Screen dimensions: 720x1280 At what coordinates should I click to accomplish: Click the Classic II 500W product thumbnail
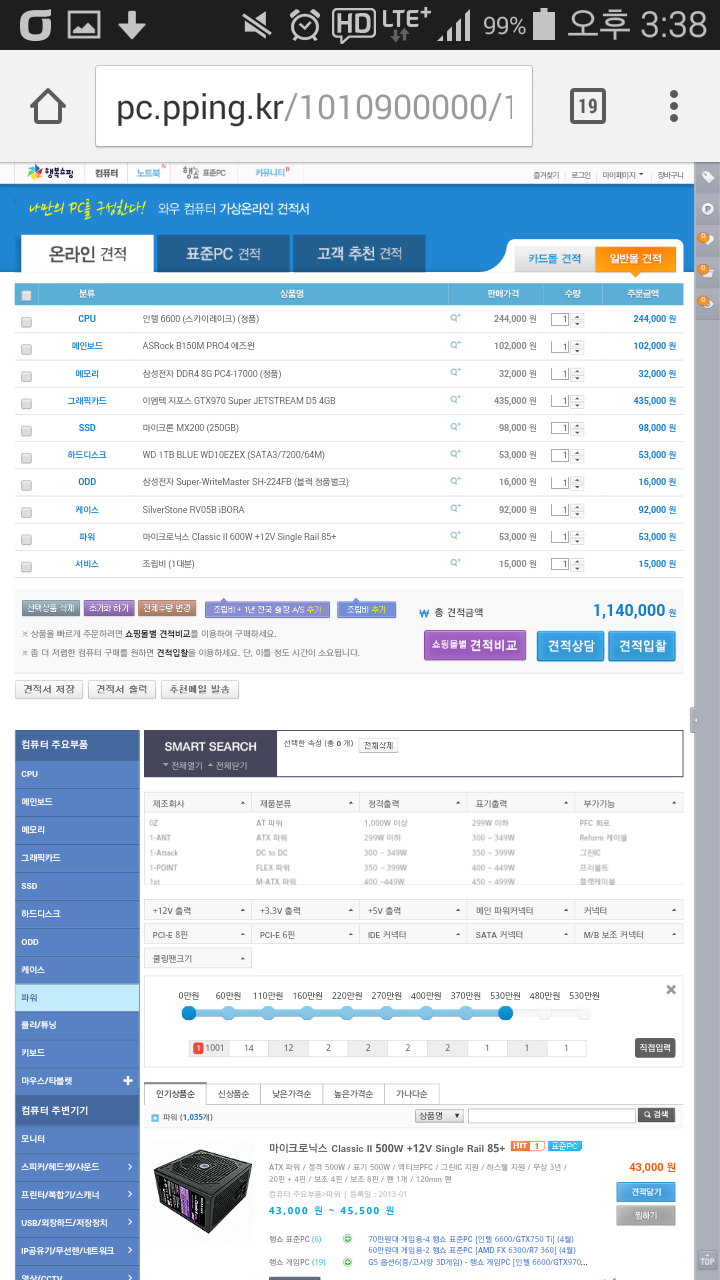(203, 1189)
